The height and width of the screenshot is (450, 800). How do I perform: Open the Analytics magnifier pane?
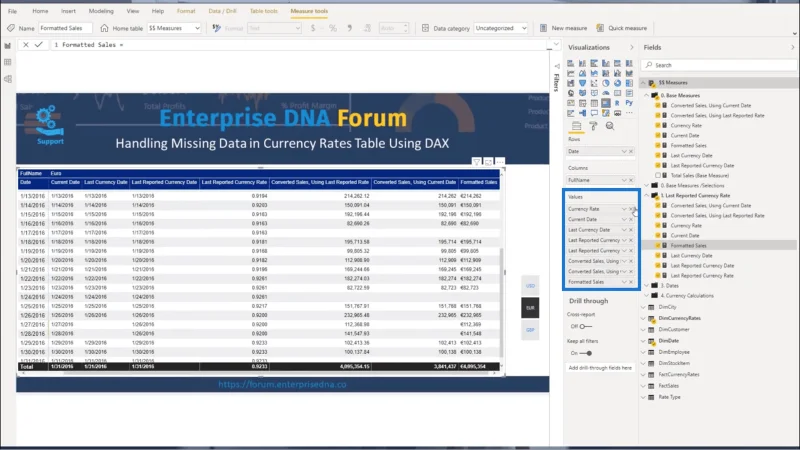coord(610,126)
